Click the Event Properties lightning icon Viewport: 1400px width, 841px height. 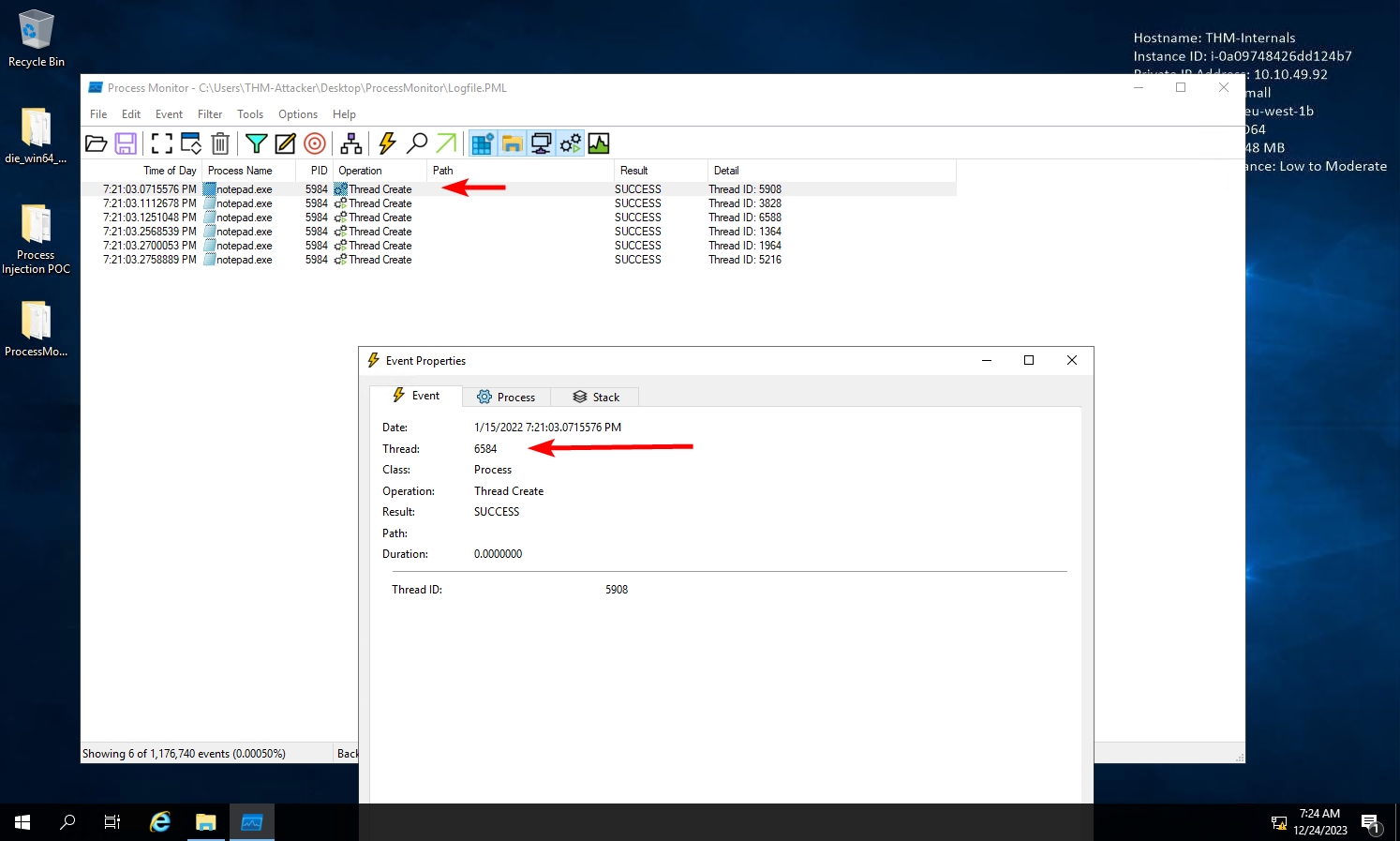click(x=387, y=143)
